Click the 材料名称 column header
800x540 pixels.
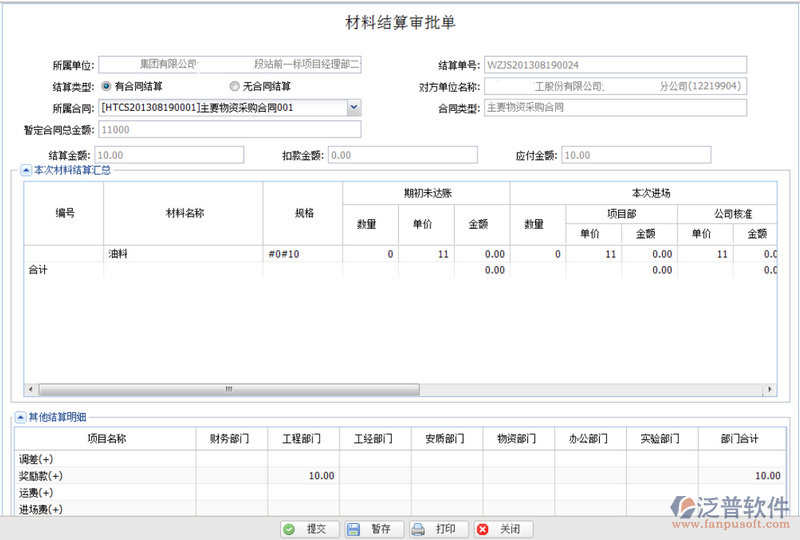[184, 213]
